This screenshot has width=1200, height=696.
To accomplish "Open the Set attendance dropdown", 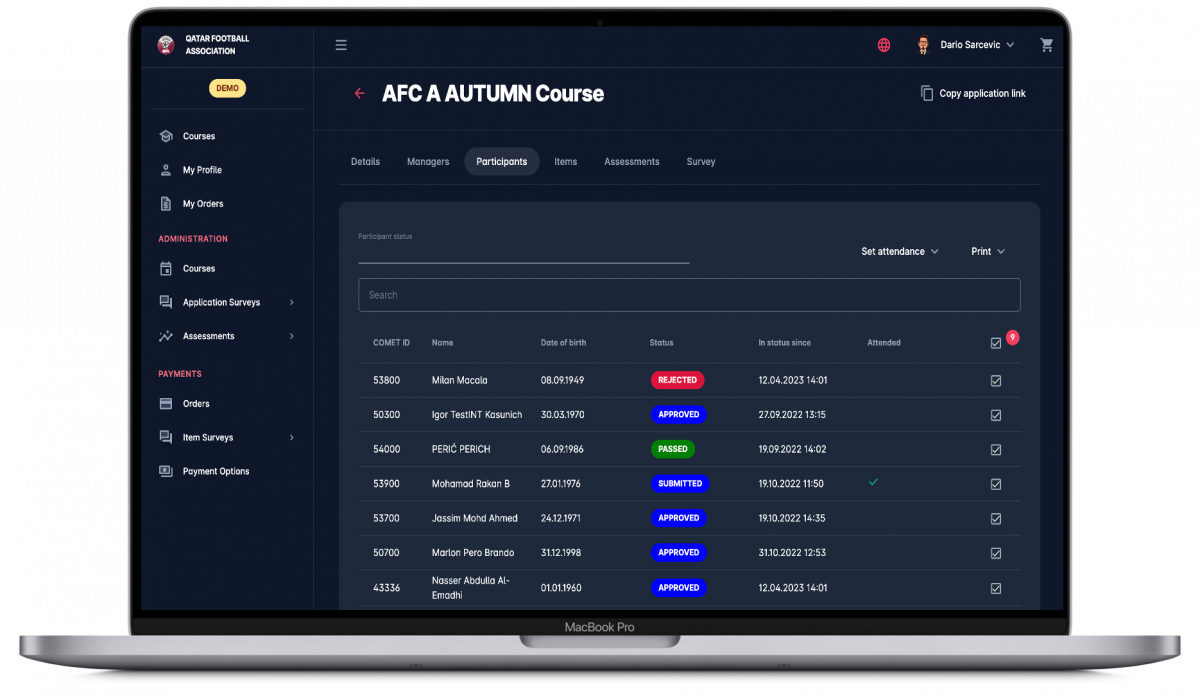I will point(898,251).
